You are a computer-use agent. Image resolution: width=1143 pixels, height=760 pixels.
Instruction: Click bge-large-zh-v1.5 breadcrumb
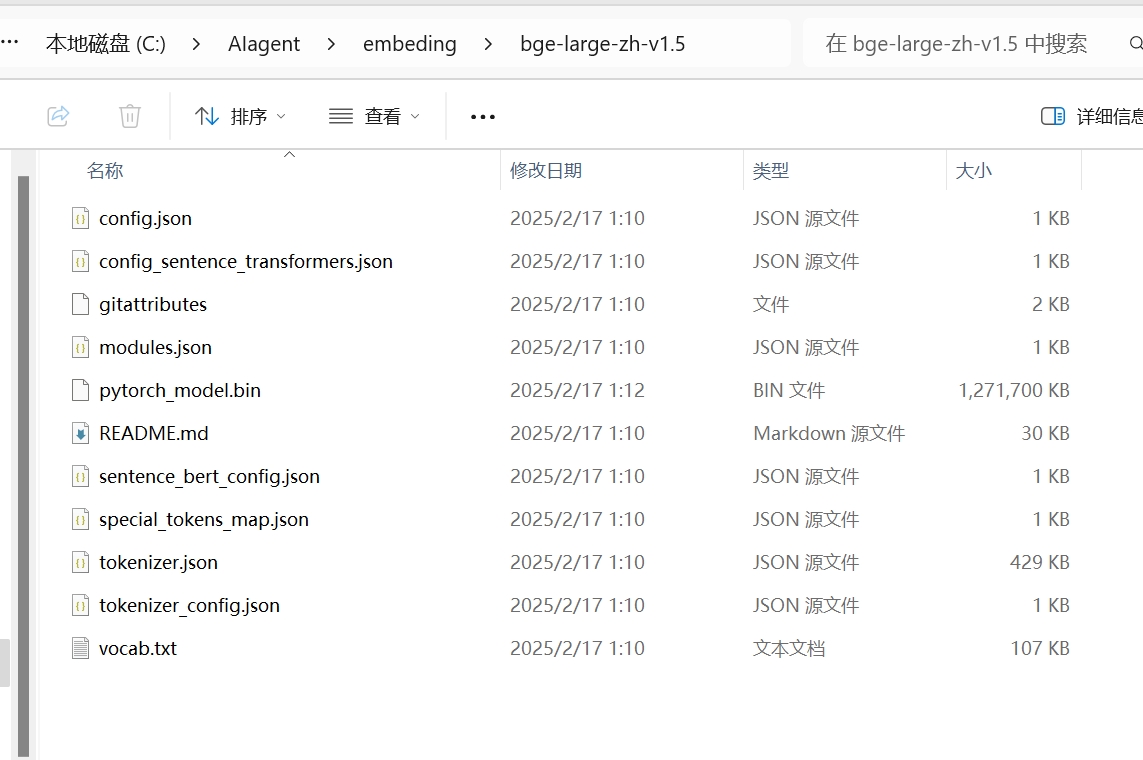603,44
